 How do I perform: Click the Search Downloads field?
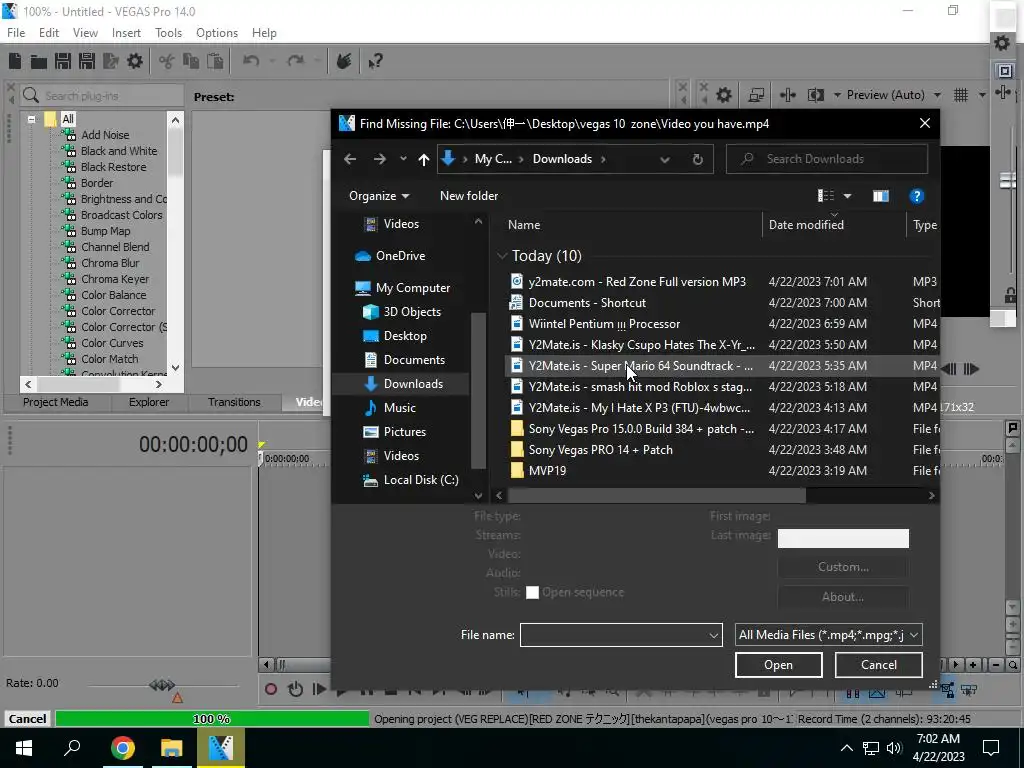click(827, 159)
